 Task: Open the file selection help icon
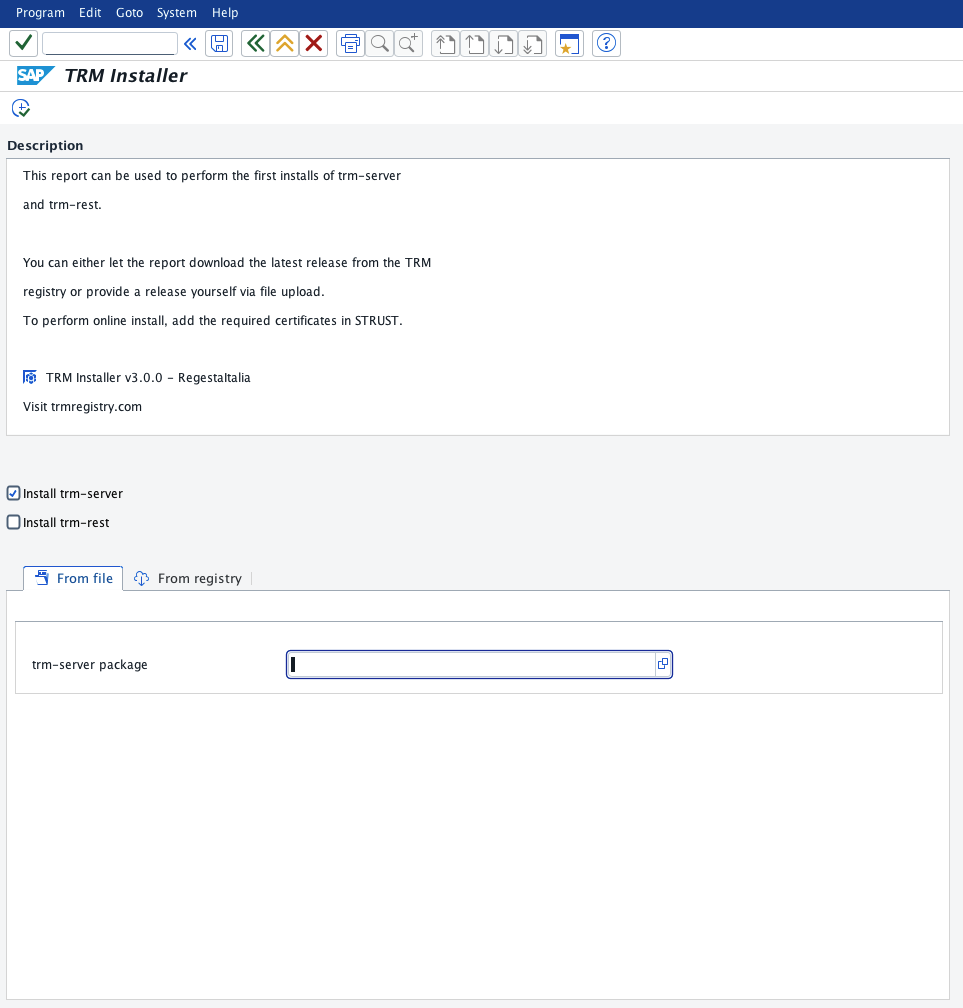663,664
